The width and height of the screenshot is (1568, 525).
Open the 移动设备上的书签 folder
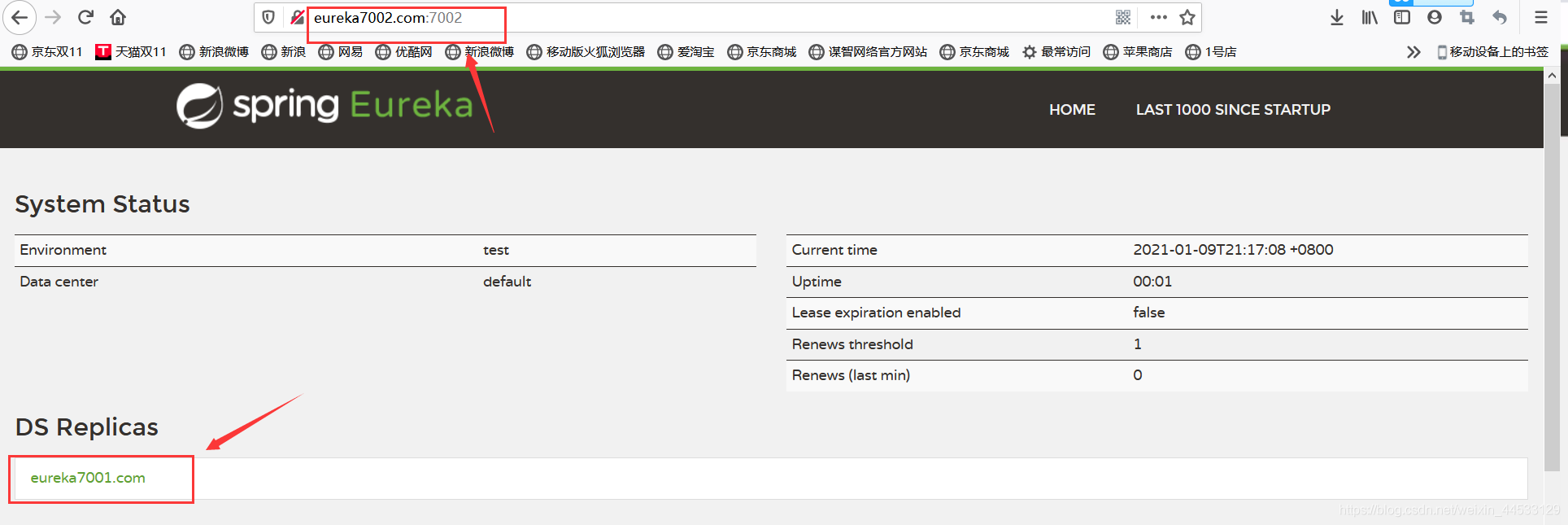pos(1493,52)
